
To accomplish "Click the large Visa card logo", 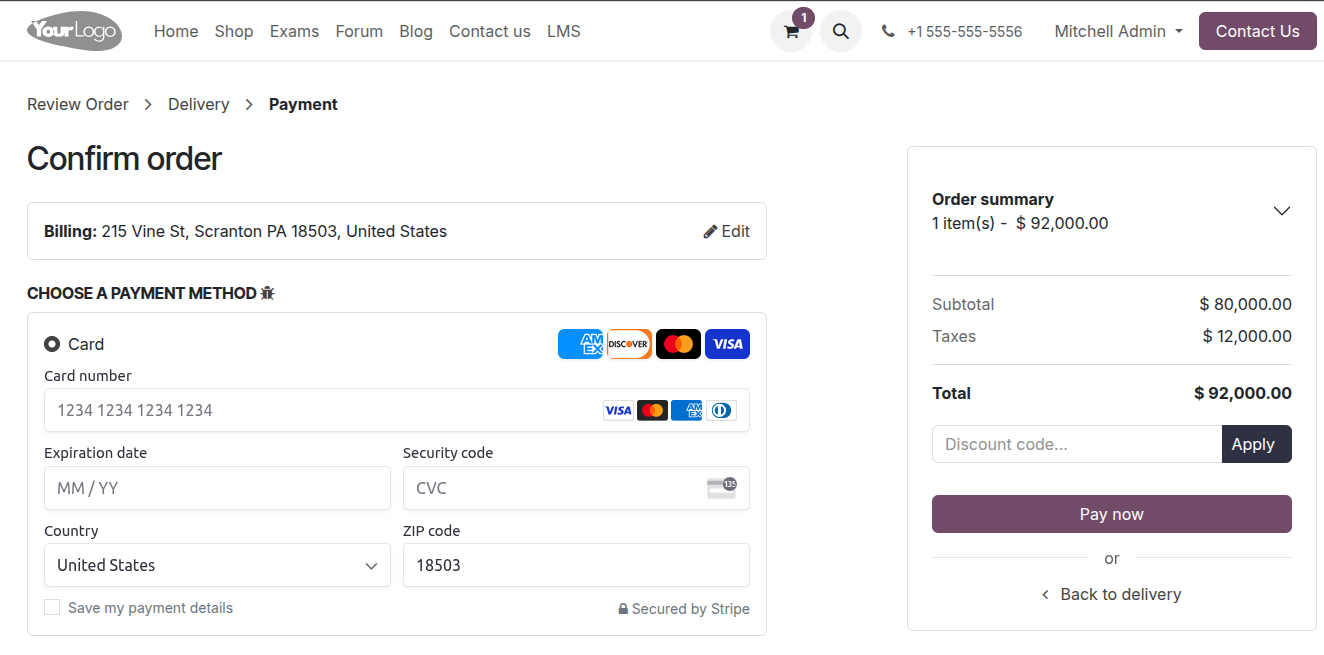I will point(727,344).
